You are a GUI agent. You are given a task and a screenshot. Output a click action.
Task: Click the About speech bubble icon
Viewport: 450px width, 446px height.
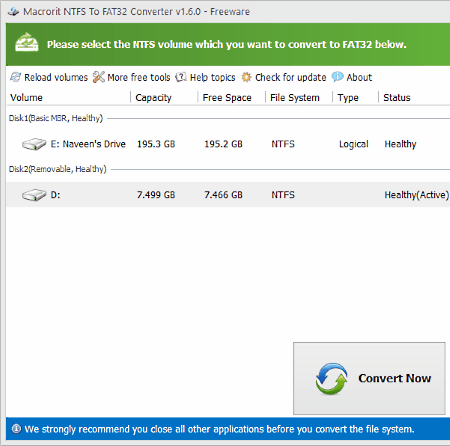pos(337,77)
